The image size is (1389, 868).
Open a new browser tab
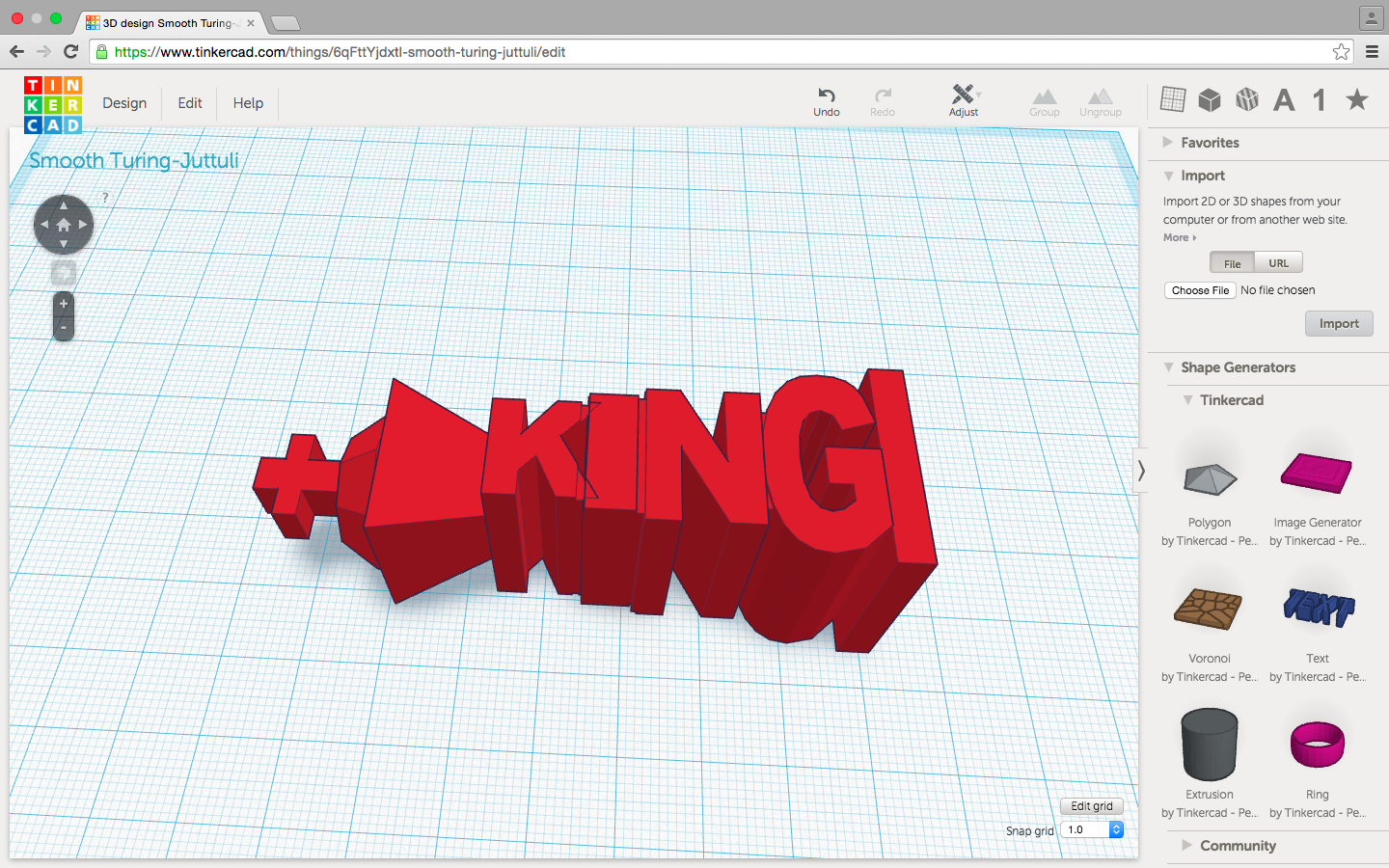[x=286, y=23]
